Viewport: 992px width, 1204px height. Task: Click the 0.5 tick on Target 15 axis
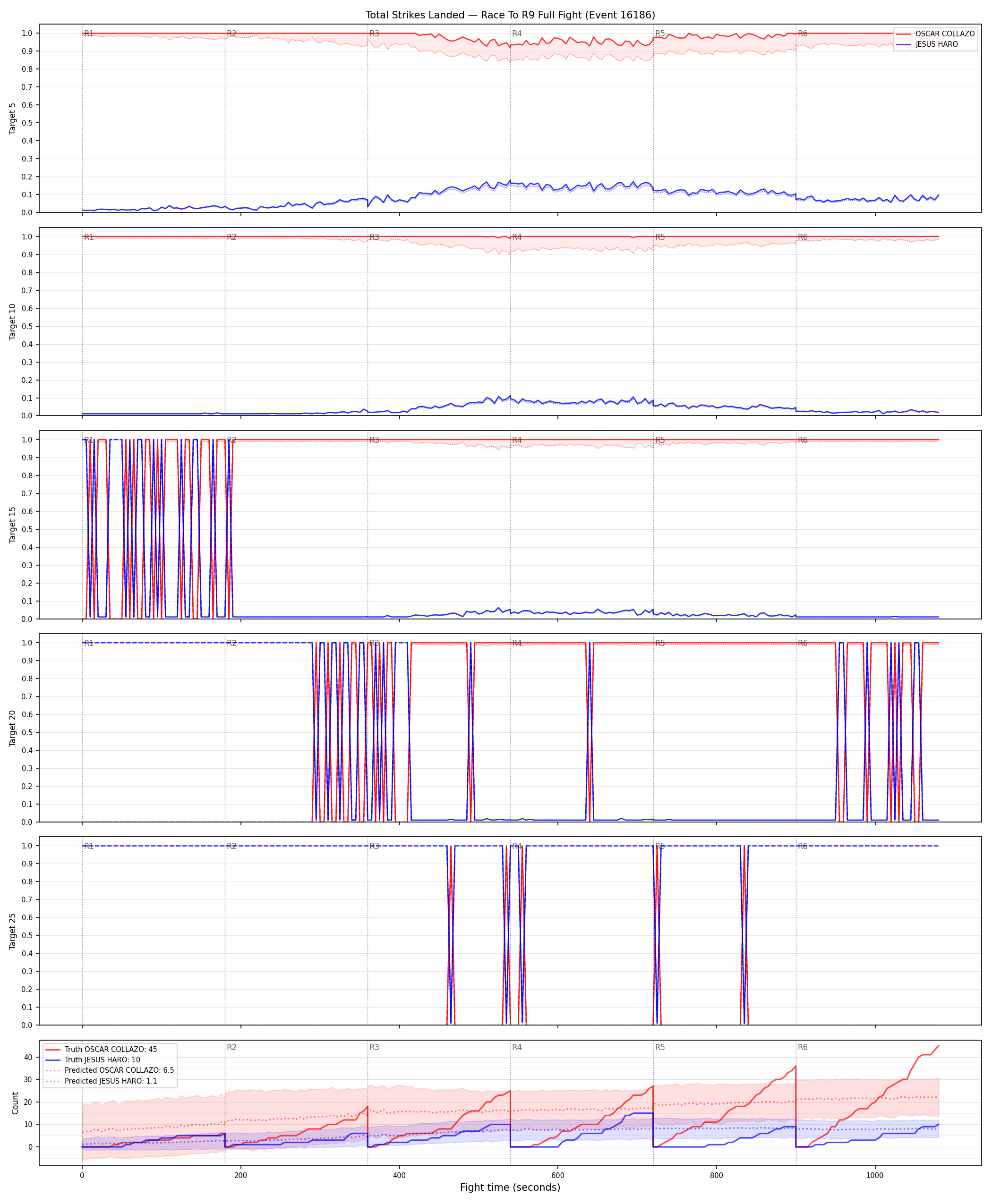pyautogui.click(x=27, y=529)
